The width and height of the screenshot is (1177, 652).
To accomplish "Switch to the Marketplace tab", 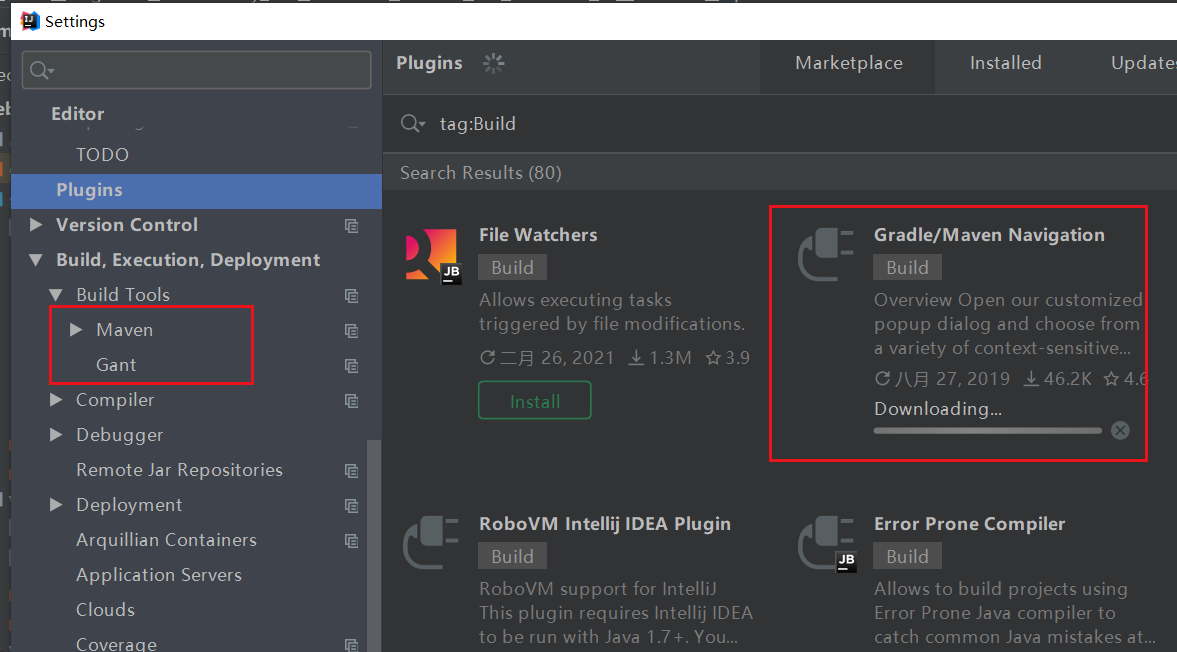I will 848,63.
